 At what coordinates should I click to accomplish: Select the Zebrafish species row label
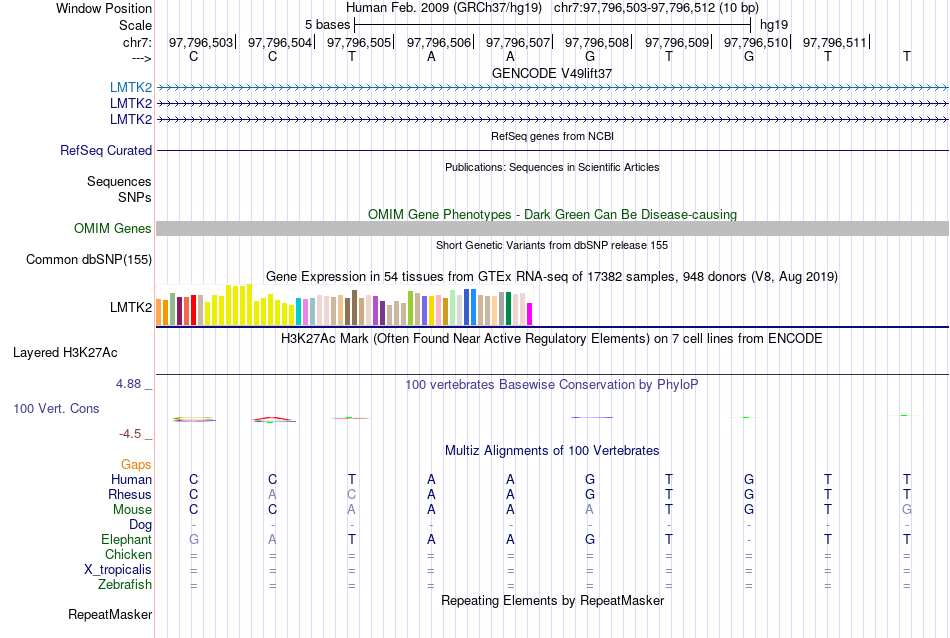125,585
